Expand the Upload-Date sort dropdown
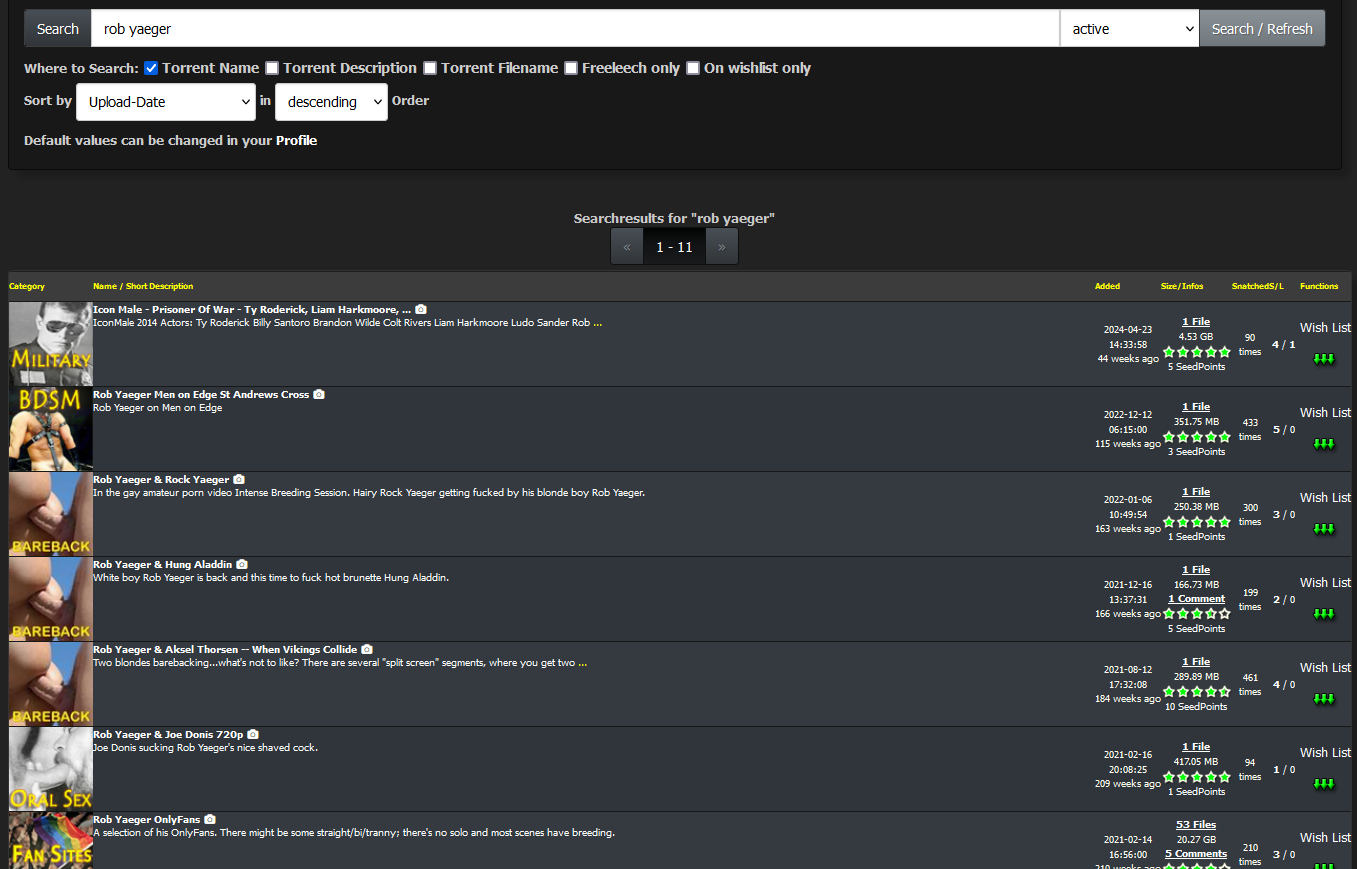Viewport: 1357px width, 869px height. tap(166, 102)
